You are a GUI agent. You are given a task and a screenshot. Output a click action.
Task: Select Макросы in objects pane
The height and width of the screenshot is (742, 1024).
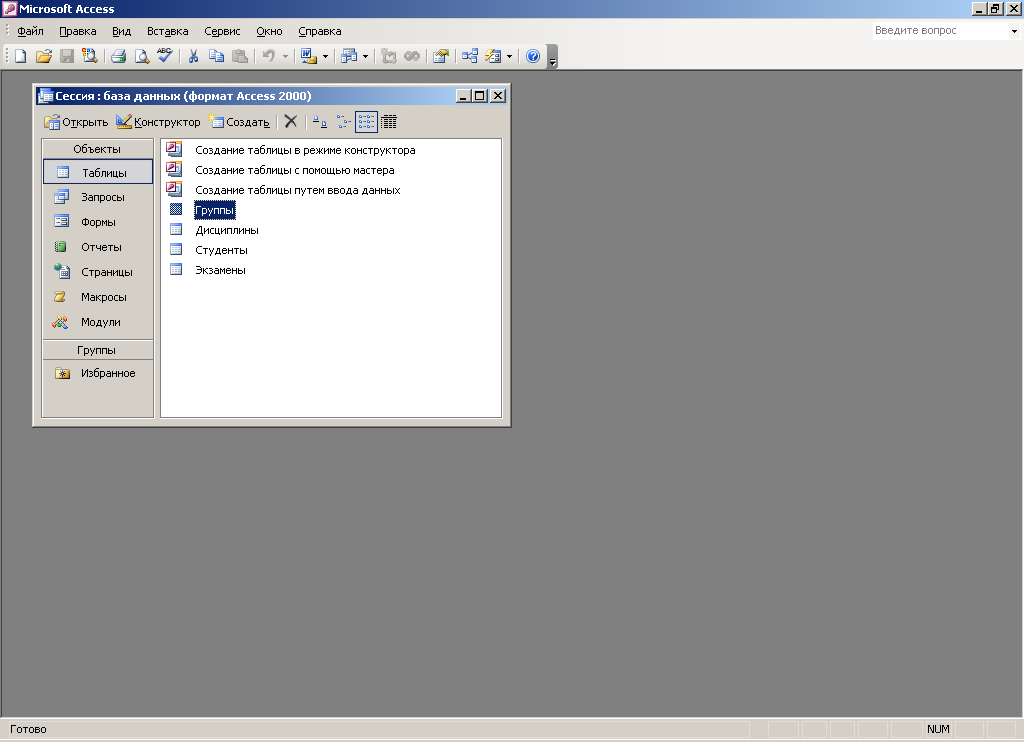pyautogui.click(x=98, y=297)
